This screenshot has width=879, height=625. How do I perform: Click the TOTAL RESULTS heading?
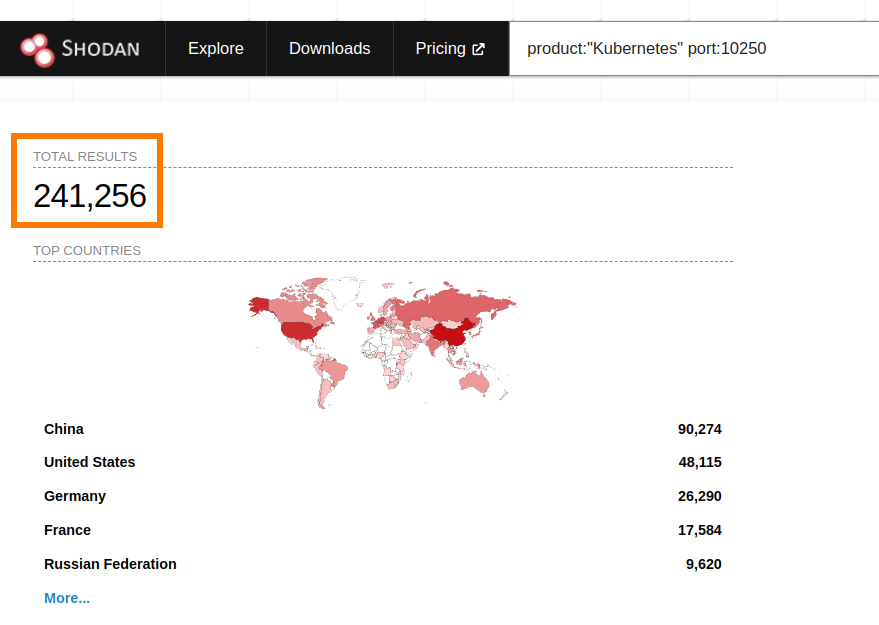[x=85, y=156]
